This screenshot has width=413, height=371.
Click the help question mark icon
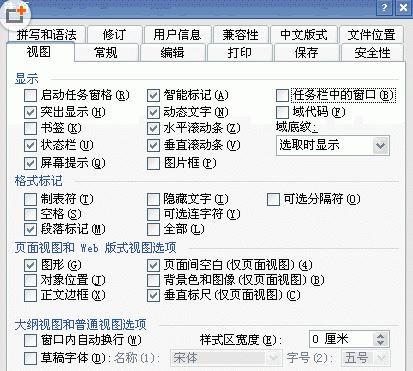coord(384,7)
